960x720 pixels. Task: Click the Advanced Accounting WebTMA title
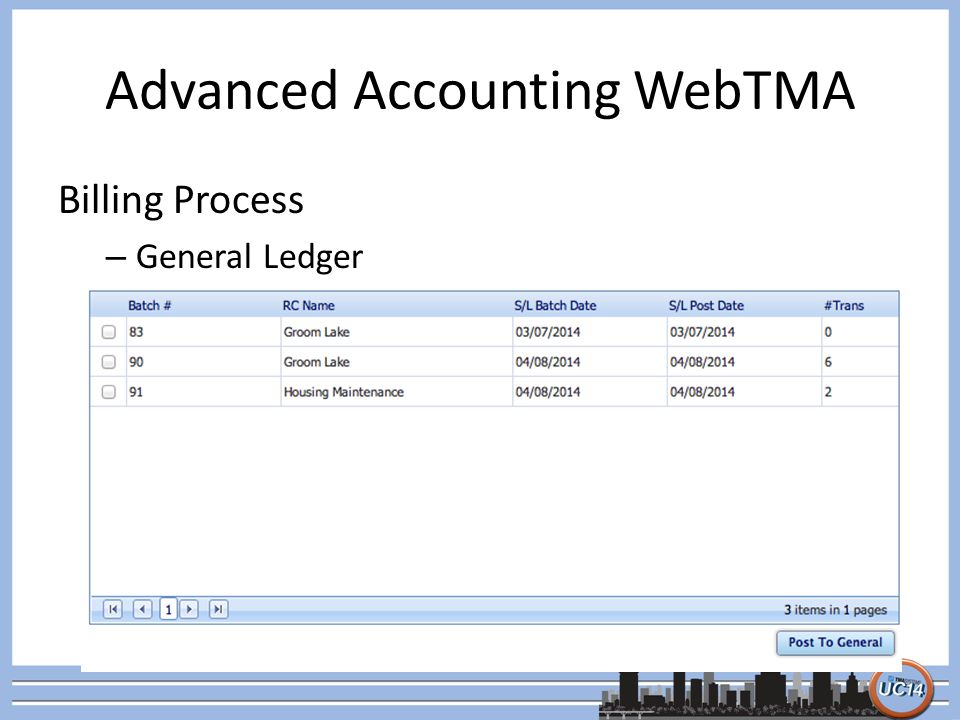click(x=480, y=91)
